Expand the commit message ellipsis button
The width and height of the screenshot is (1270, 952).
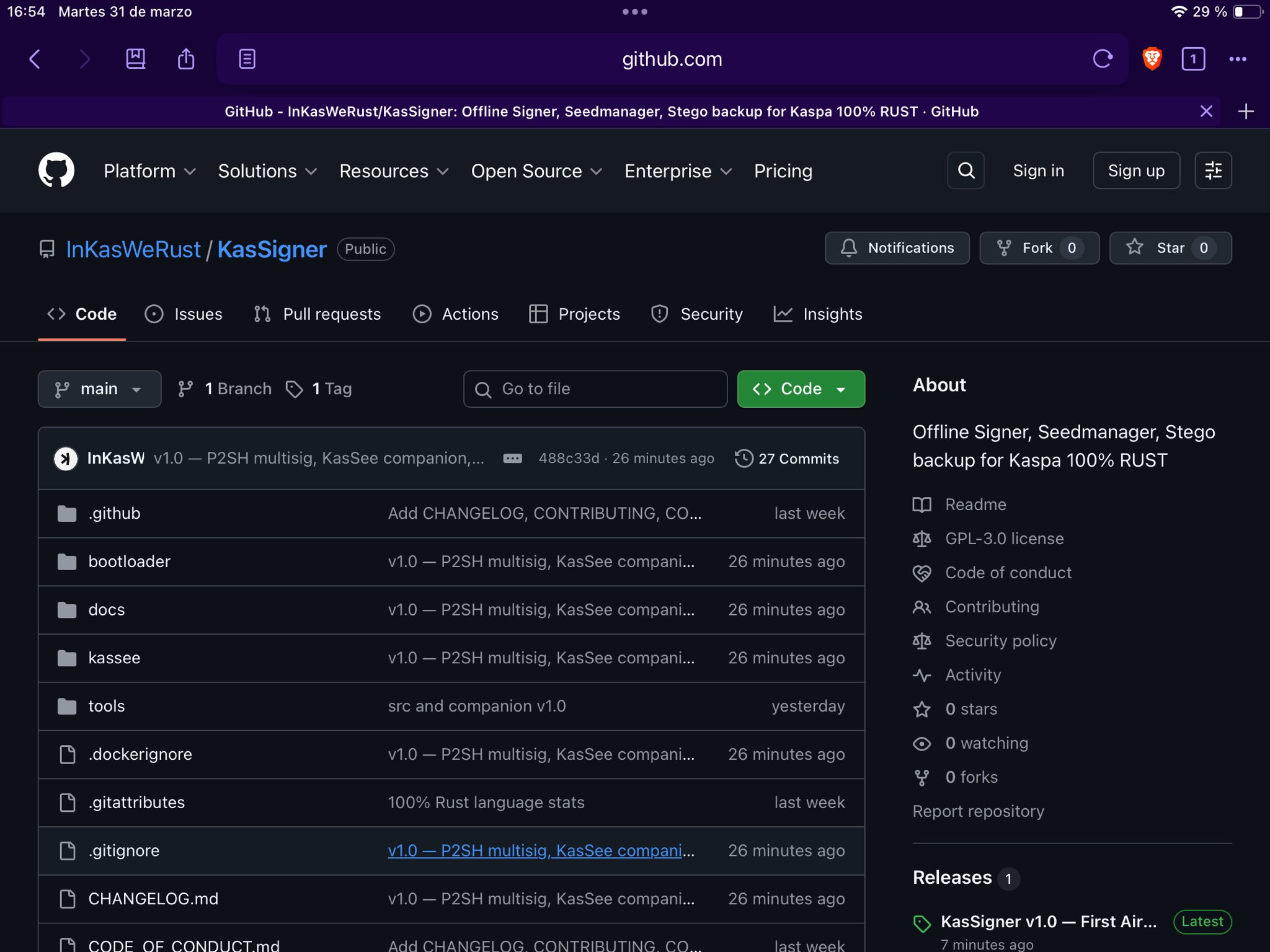(512, 459)
